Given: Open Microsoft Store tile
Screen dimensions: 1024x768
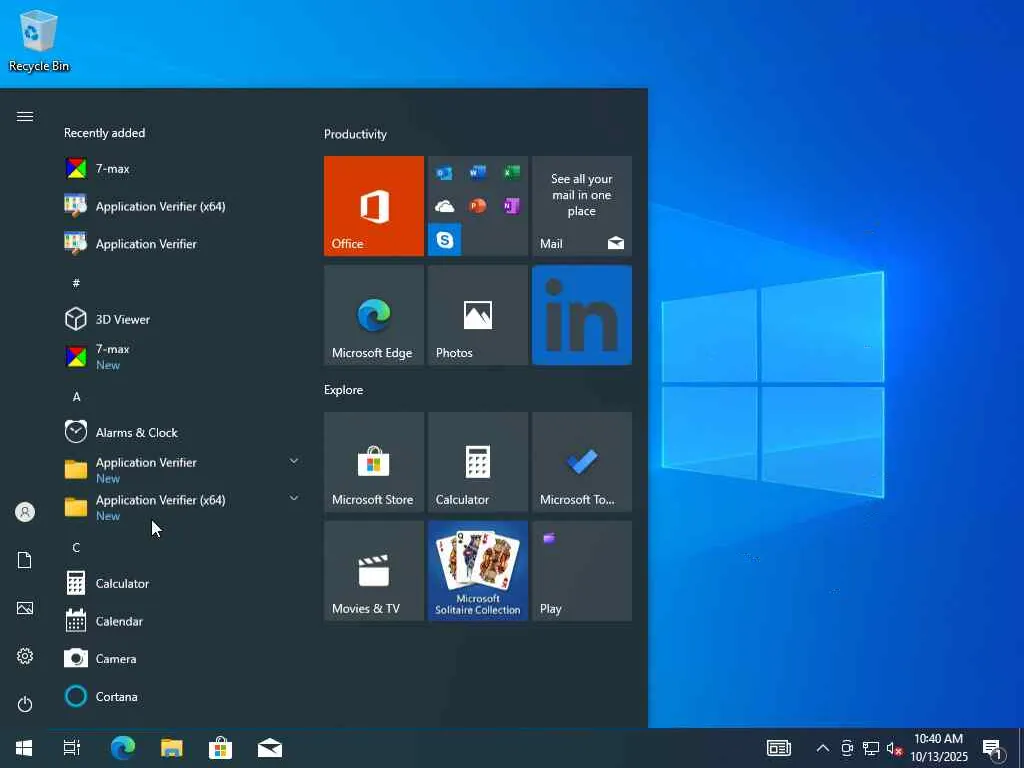Looking at the screenshot, I should click(x=373, y=461).
